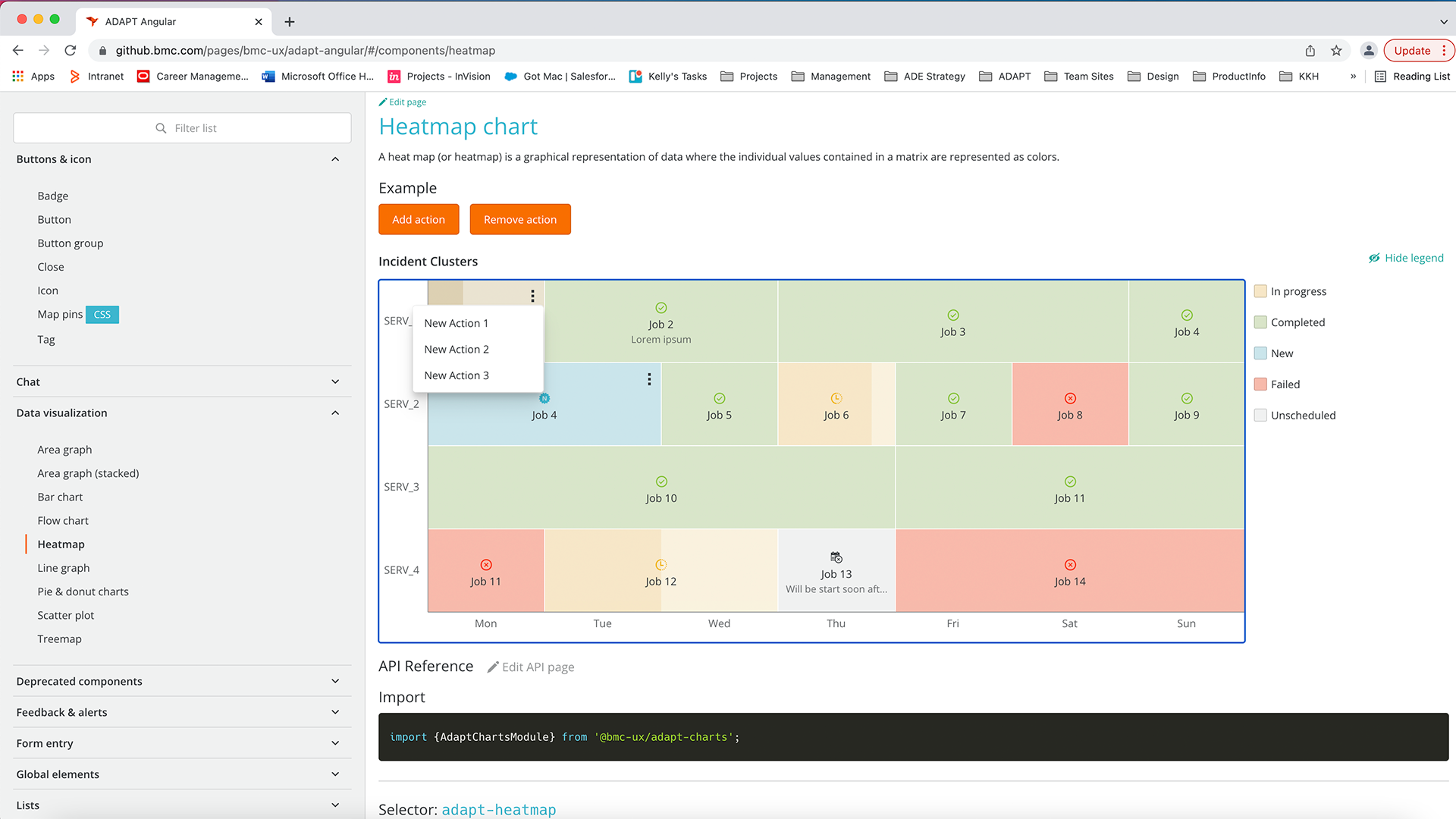Open the kebab menu on the Job 4 cell
The image size is (1456, 819).
coord(649,379)
